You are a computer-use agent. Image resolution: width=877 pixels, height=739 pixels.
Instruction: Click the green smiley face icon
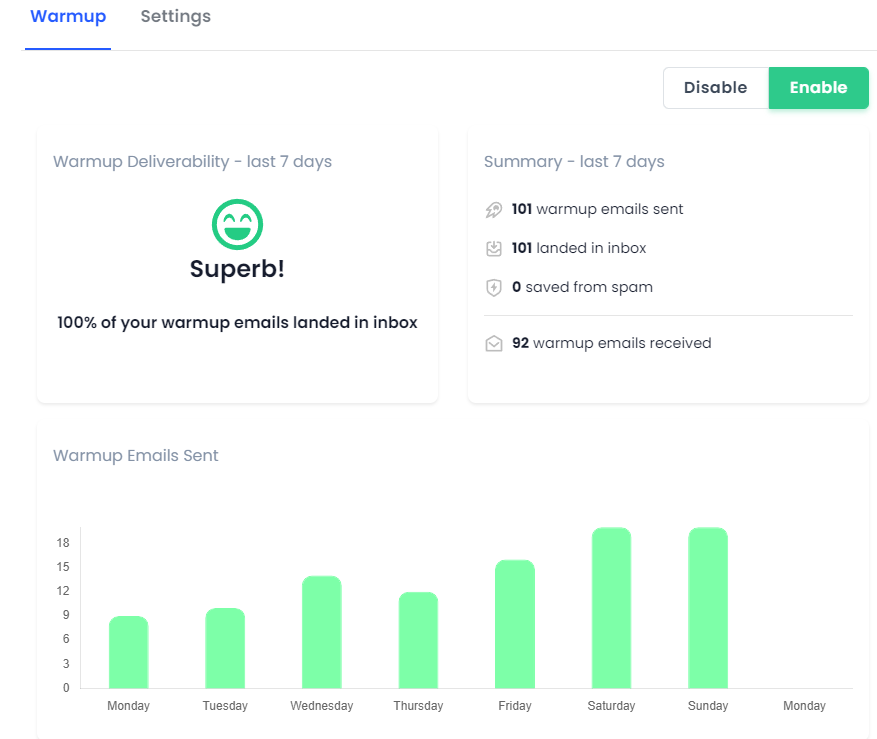(237, 224)
